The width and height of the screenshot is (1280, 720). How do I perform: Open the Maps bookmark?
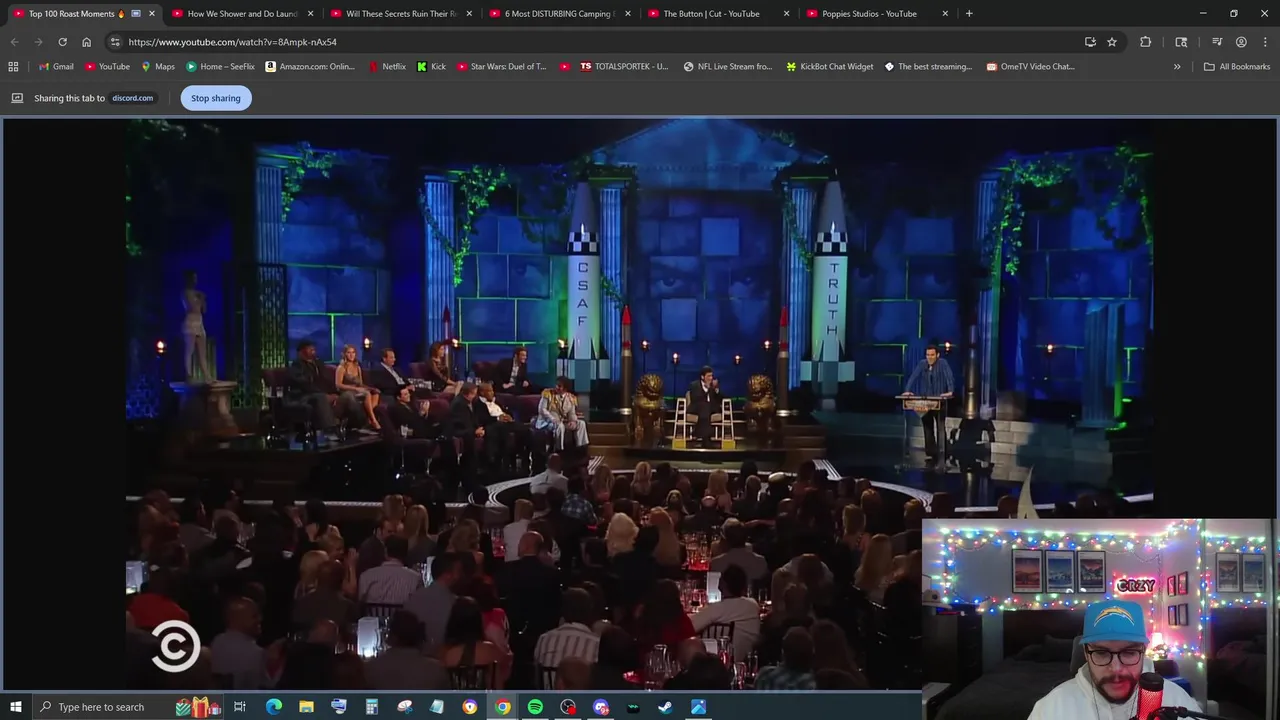158,67
